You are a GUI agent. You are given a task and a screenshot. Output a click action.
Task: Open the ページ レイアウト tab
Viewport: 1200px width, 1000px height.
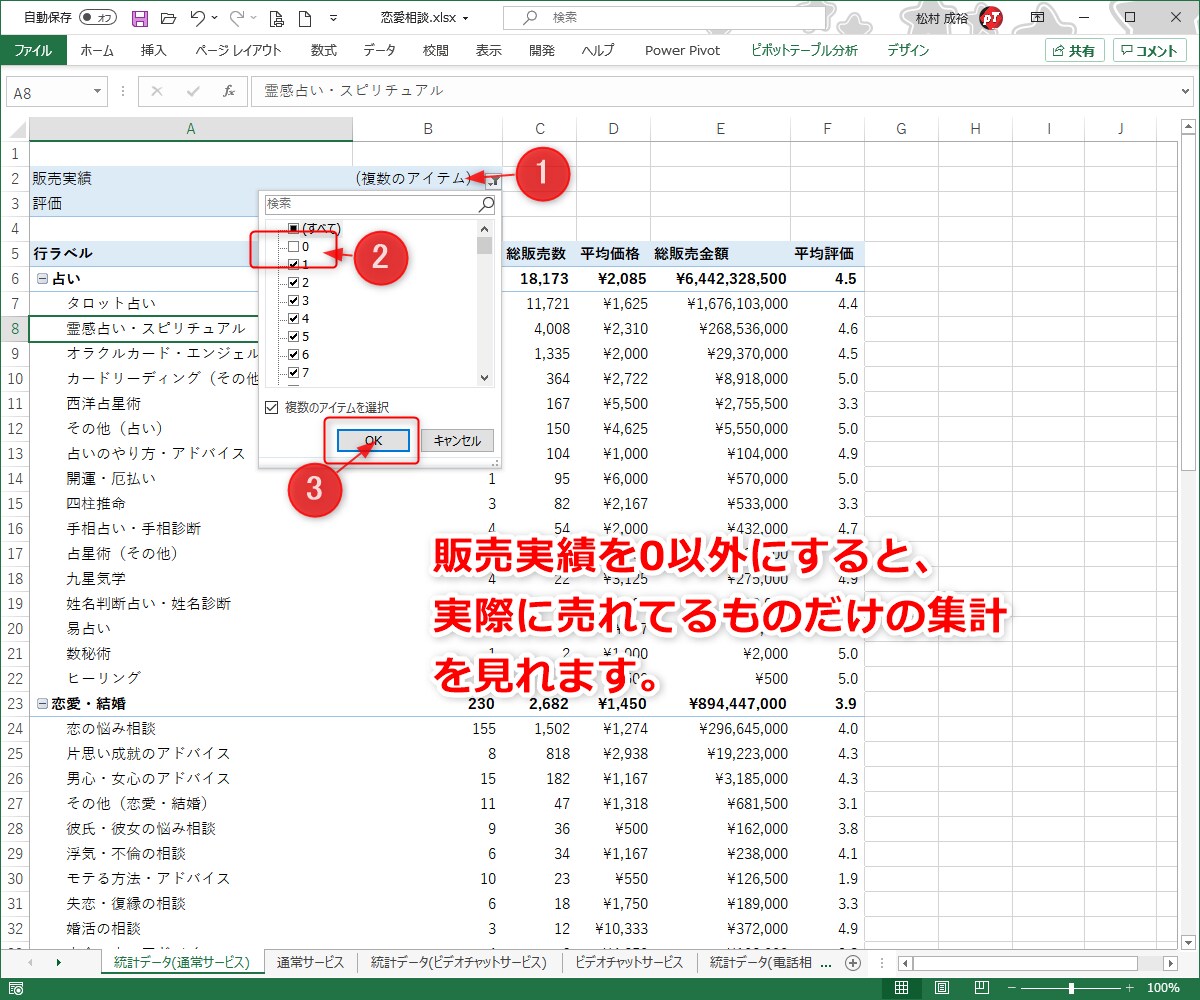click(x=238, y=50)
